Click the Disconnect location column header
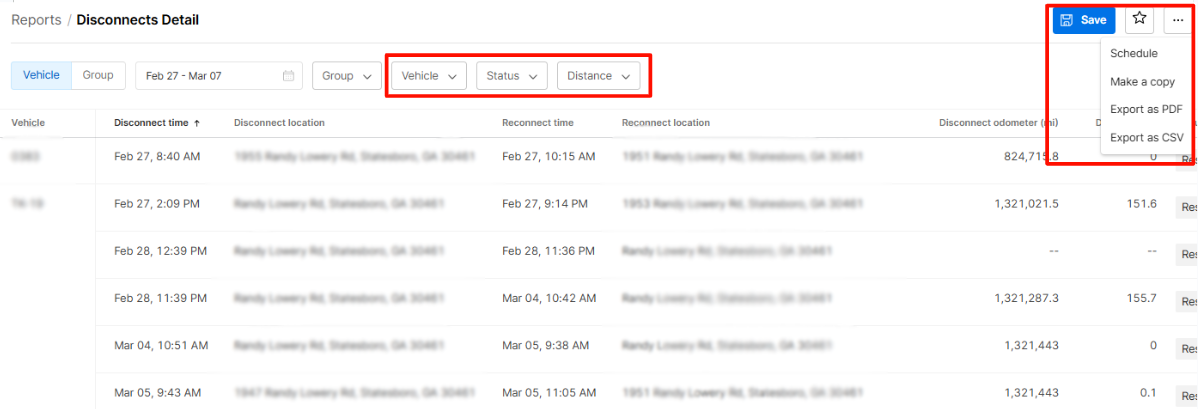Image resolution: width=1198 pixels, height=409 pixels. coord(279,122)
